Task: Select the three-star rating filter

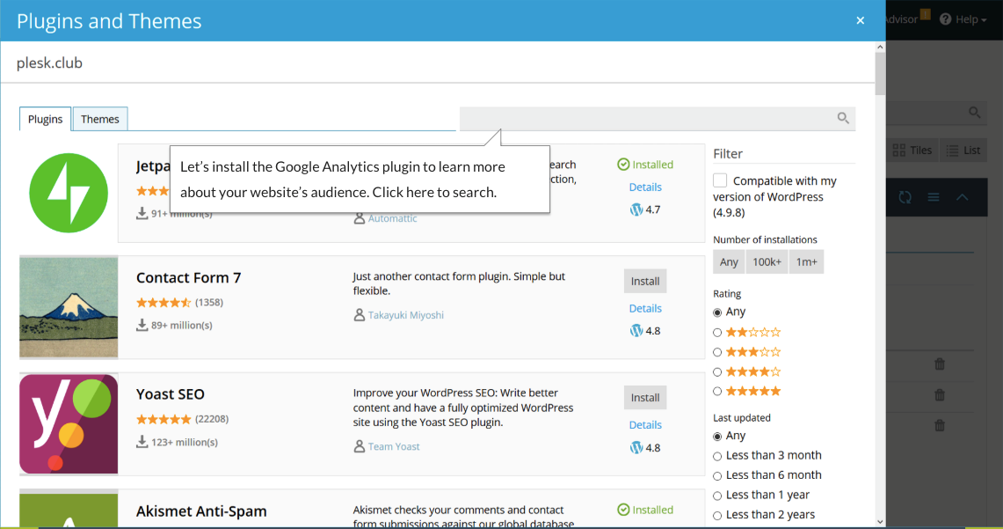Action: [717, 352]
